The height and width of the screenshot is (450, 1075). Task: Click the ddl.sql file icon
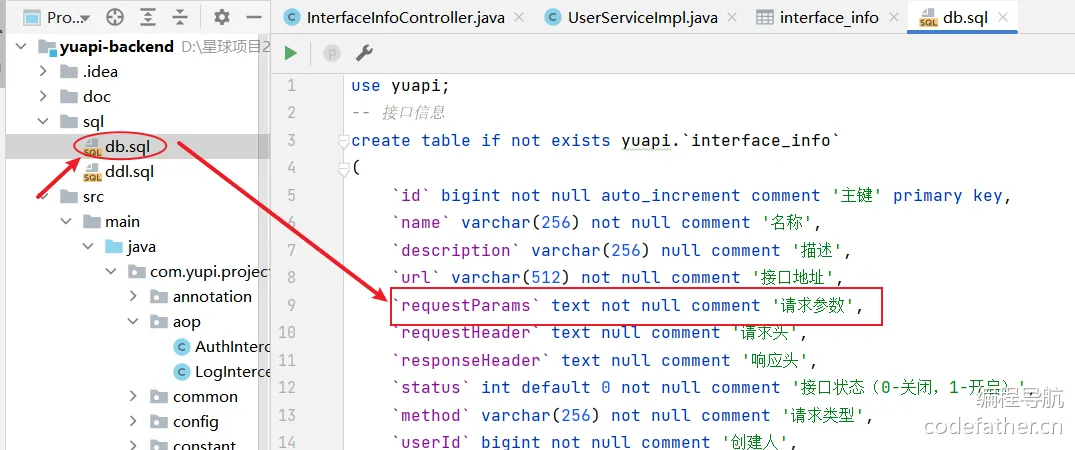92,172
